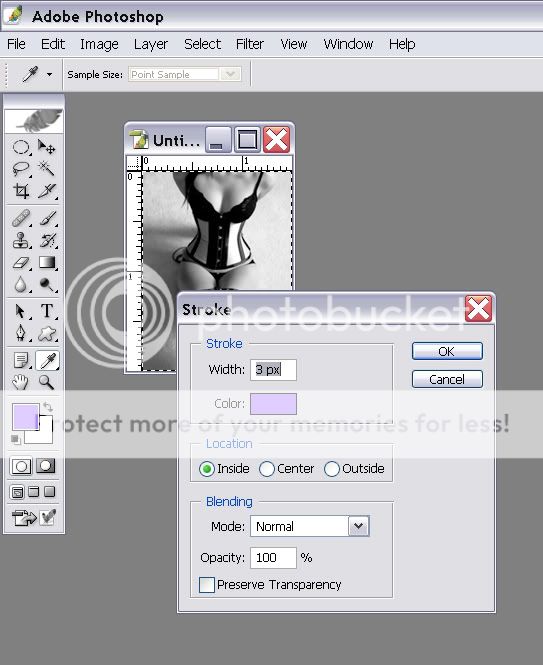543x665 pixels.
Task: Open the Filter menu
Action: pyautogui.click(x=250, y=44)
